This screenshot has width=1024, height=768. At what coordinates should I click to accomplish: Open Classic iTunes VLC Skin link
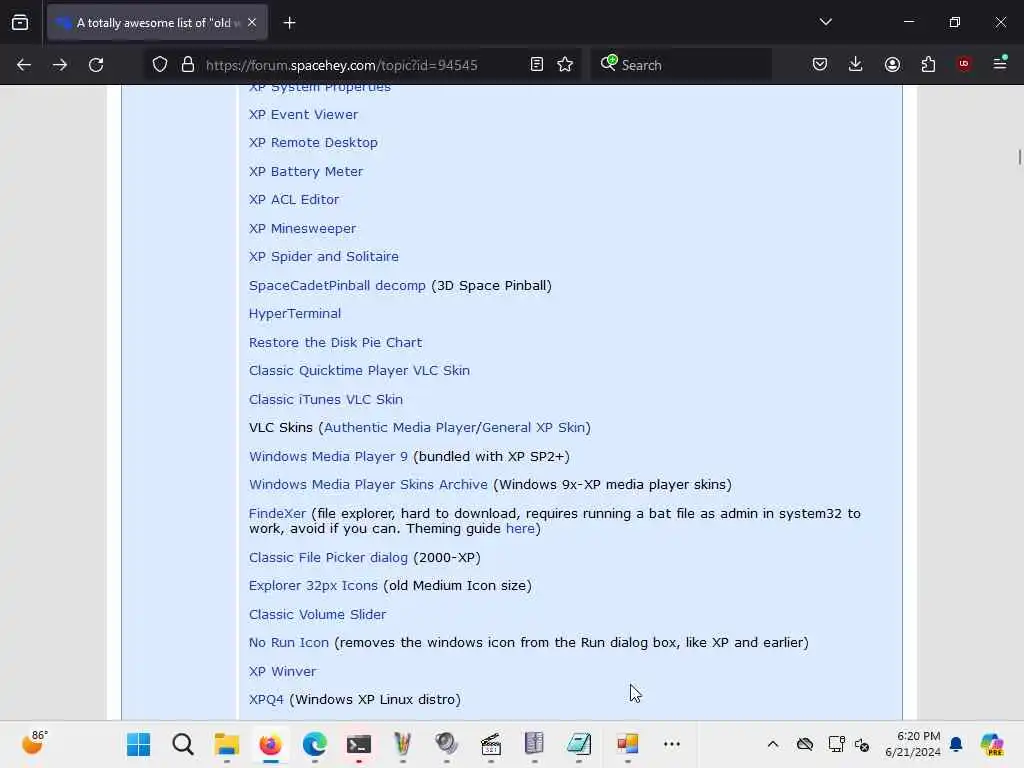click(x=325, y=399)
